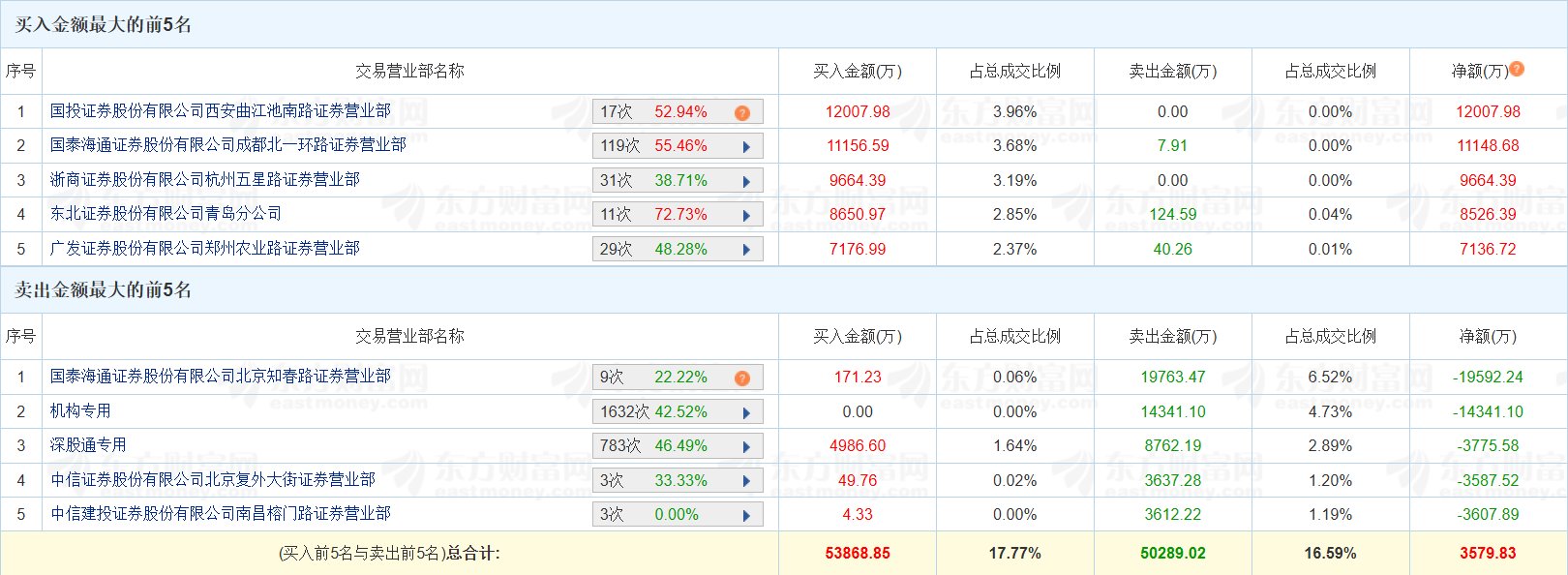Click blue arrow icon in 浙商证券杭州五星路 row
The height and width of the screenshot is (575, 1568).
pyautogui.click(x=746, y=181)
